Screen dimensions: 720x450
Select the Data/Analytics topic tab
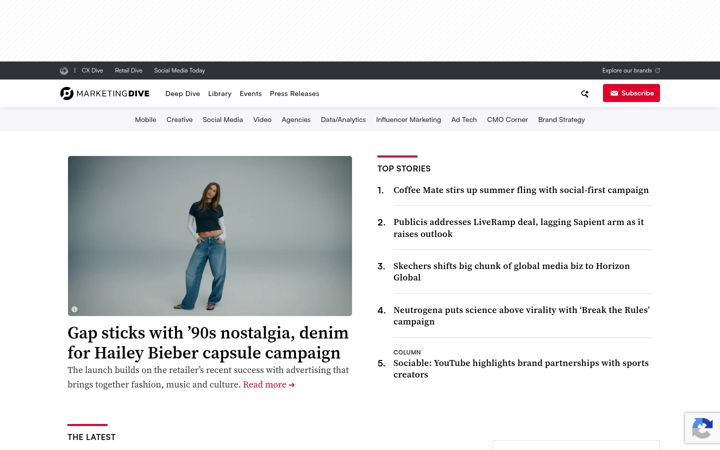click(343, 120)
